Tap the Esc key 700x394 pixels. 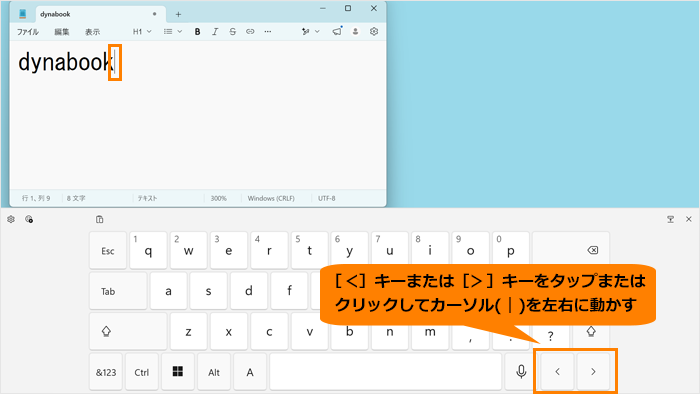tap(108, 251)
